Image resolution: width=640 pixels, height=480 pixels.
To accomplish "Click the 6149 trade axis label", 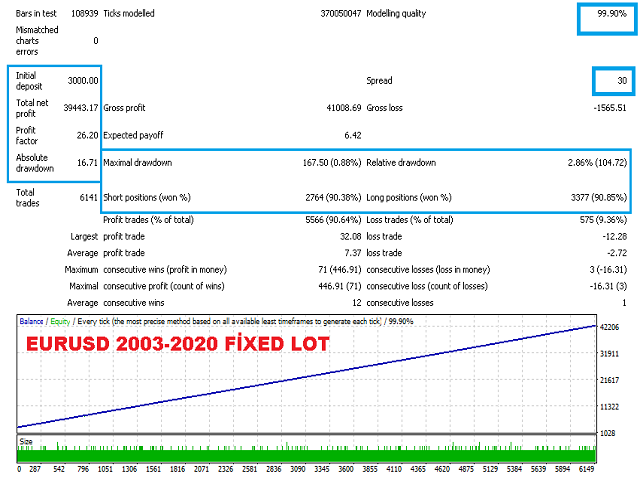I will (586, 469).
